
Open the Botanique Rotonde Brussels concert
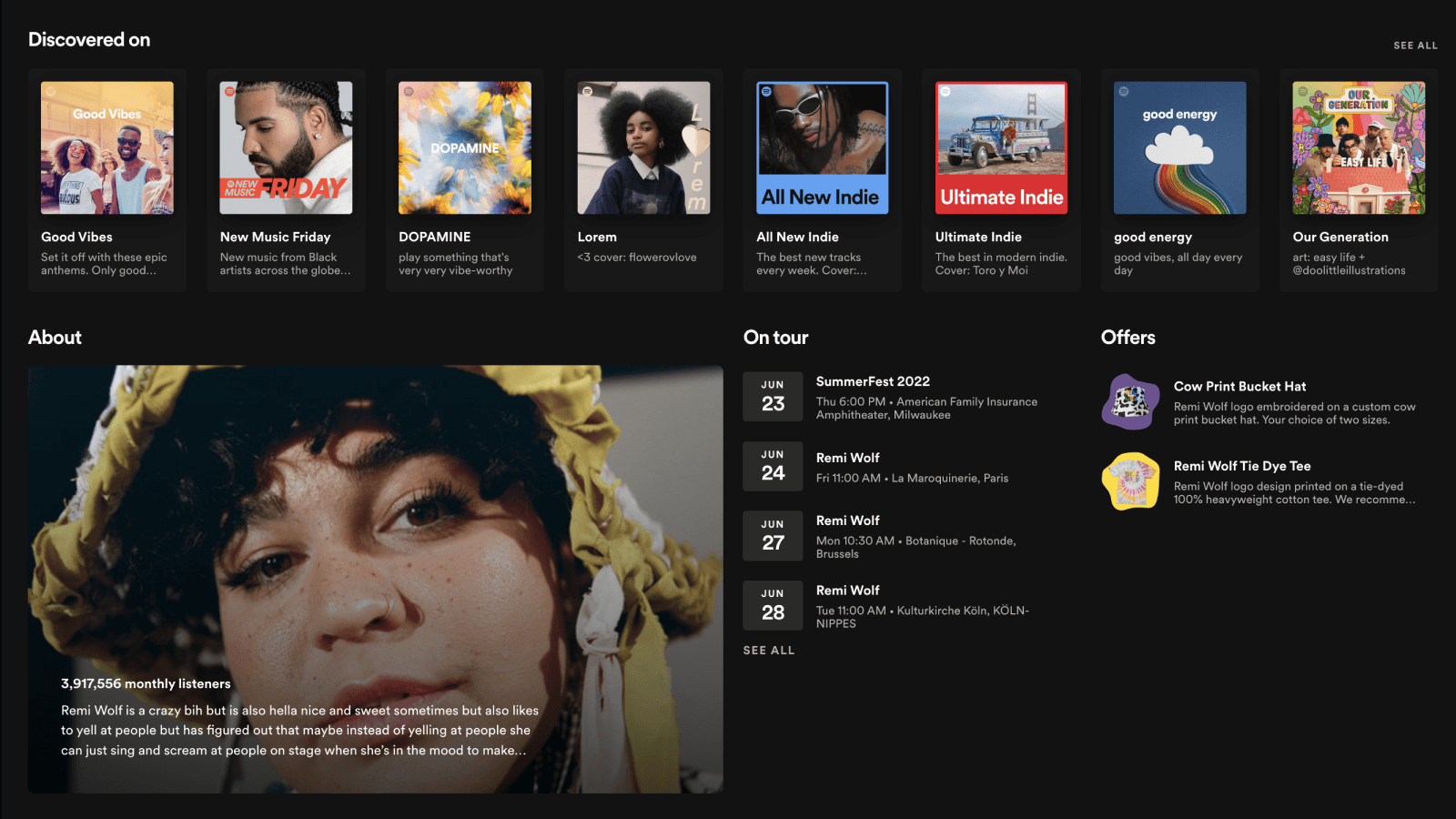[x=915, y=541]
